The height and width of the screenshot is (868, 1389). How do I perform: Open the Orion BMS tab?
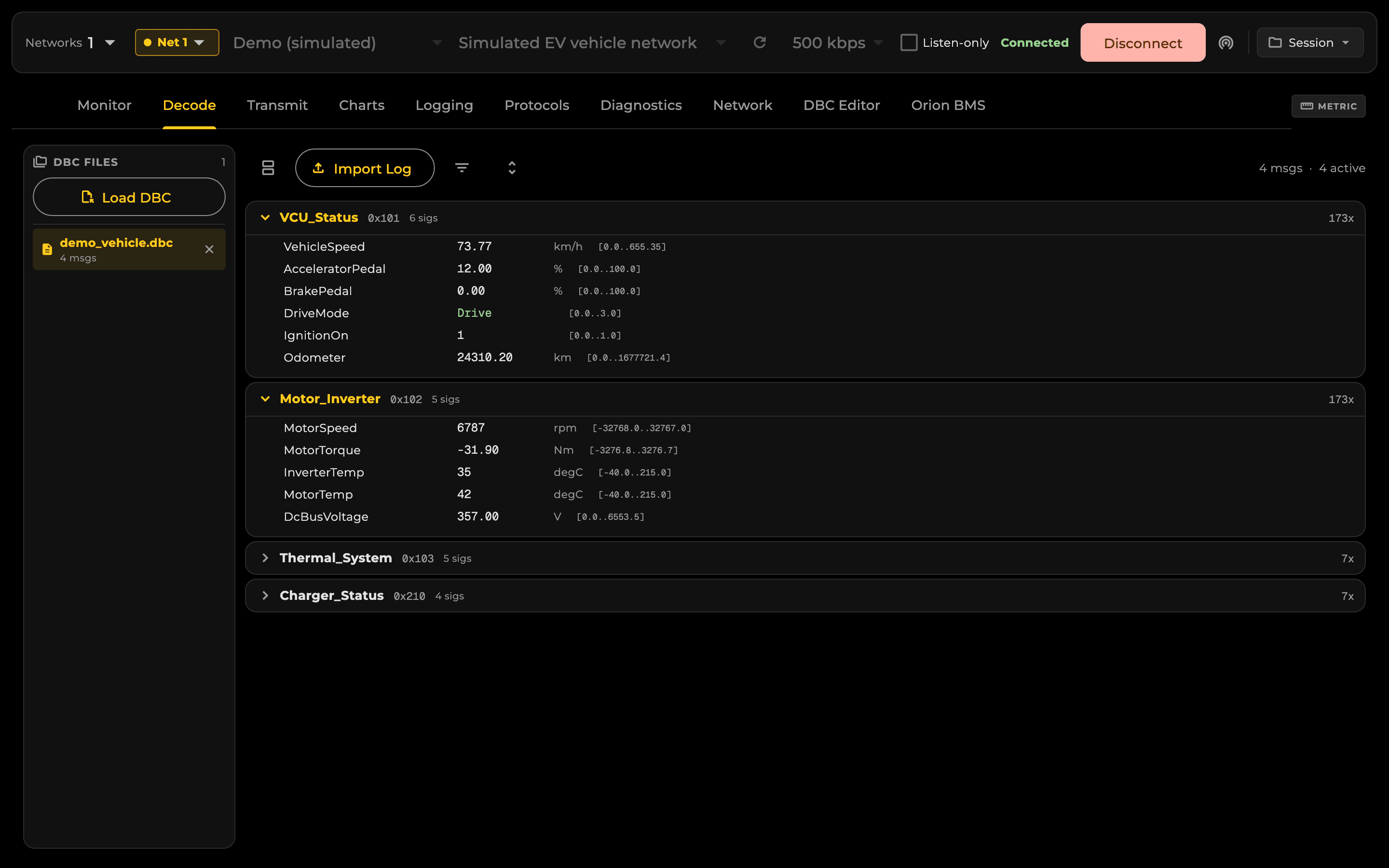[948, 105]
